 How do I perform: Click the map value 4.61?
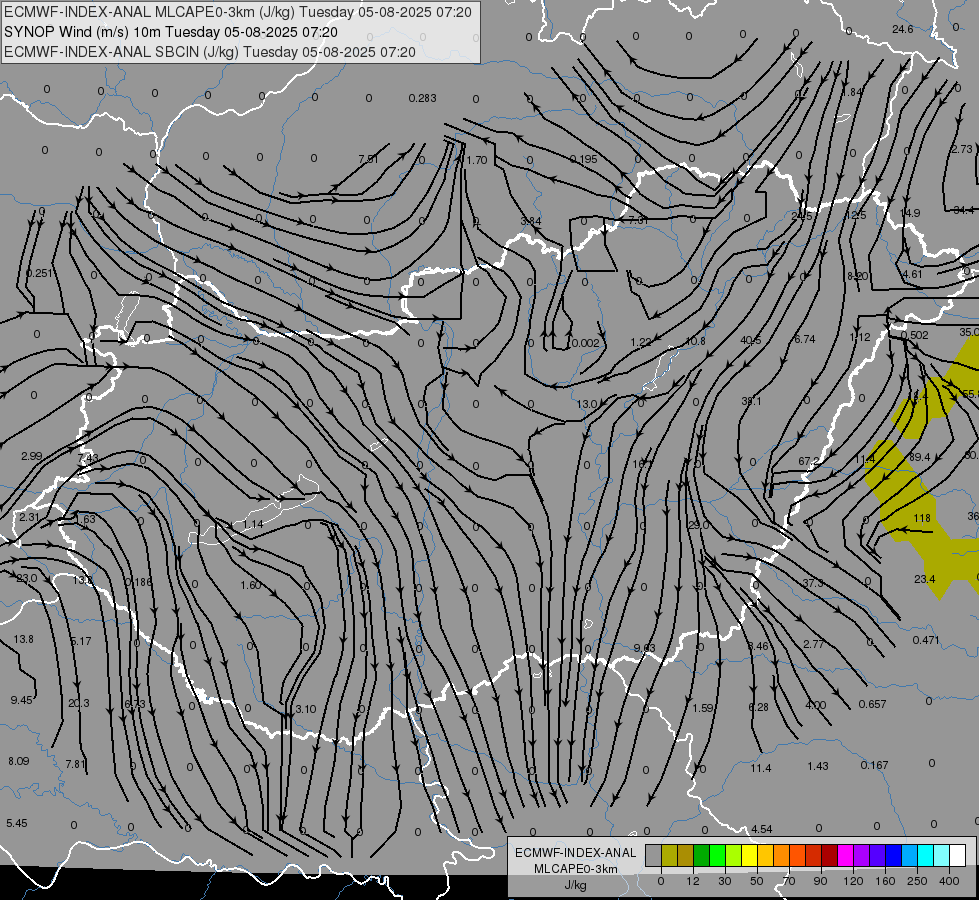click(912, 274)
